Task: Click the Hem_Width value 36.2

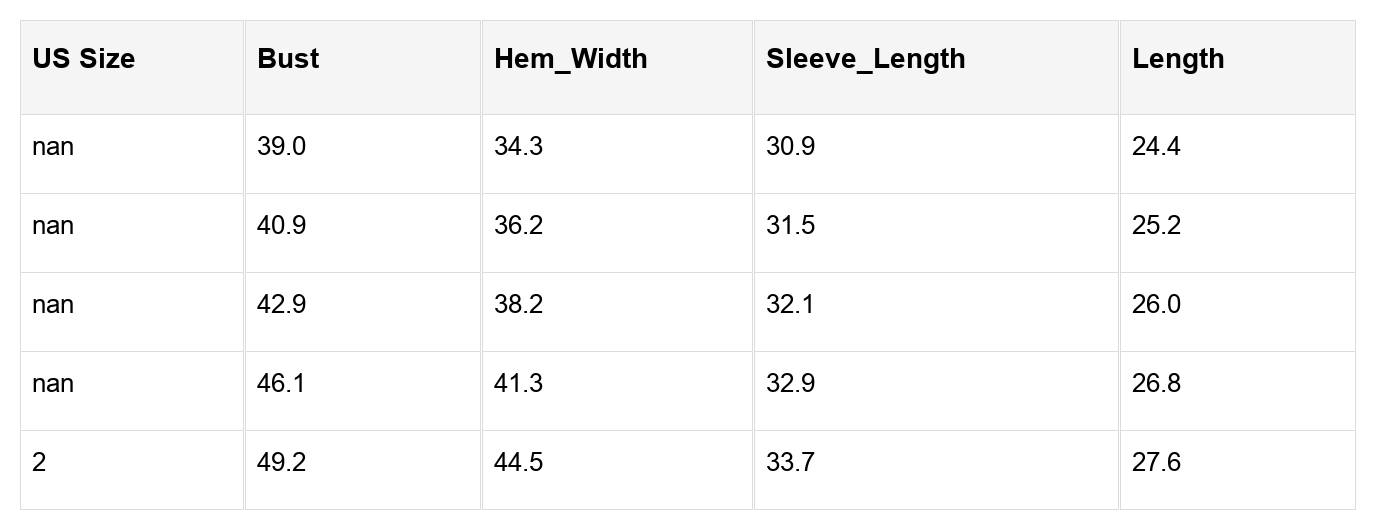Action: (x=518, y=226)
